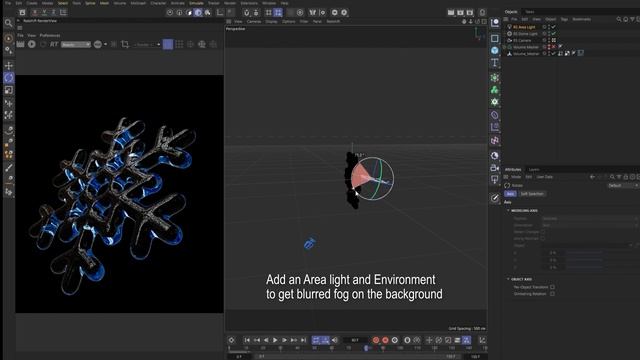
Task: Click the pink field icon in right palette
Action: [x=495, y=140]
